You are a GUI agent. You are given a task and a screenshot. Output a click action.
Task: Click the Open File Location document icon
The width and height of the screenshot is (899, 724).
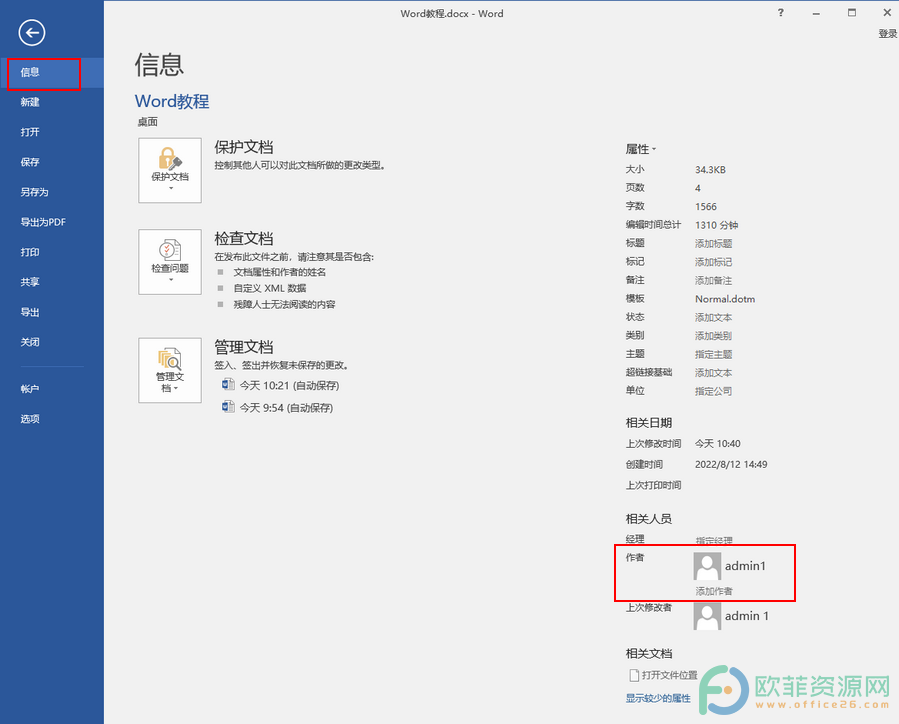tap(634, 675)
